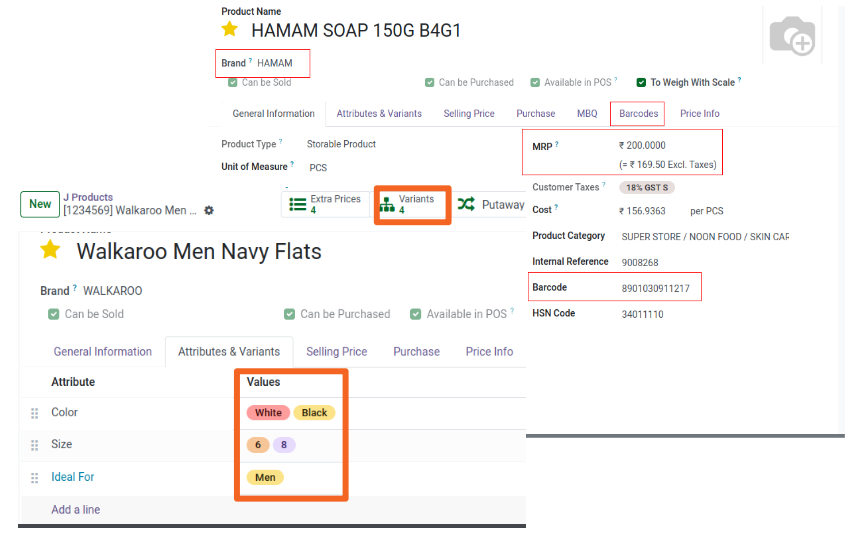Open Extra Prices stat button
Image resolution: width=852 pixels, height=540 pixels.
325,204
